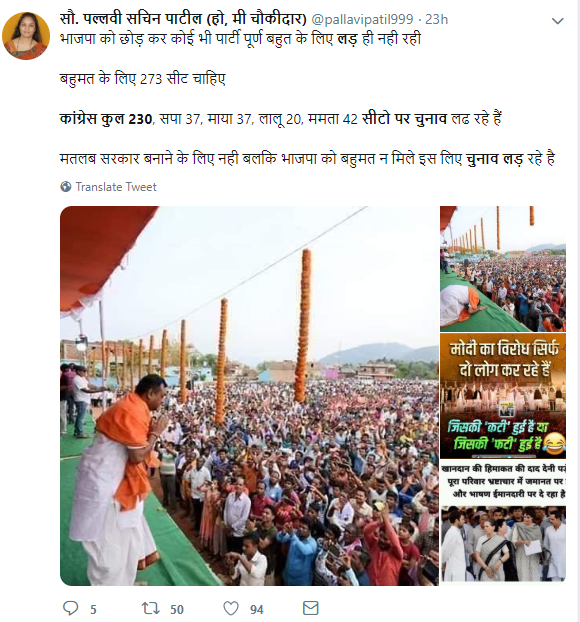Image resolution: width=580 pixels, height=622 pixels.
Task: Click the bold text about 230 Congress seats
Action: [x=106, y=118]
